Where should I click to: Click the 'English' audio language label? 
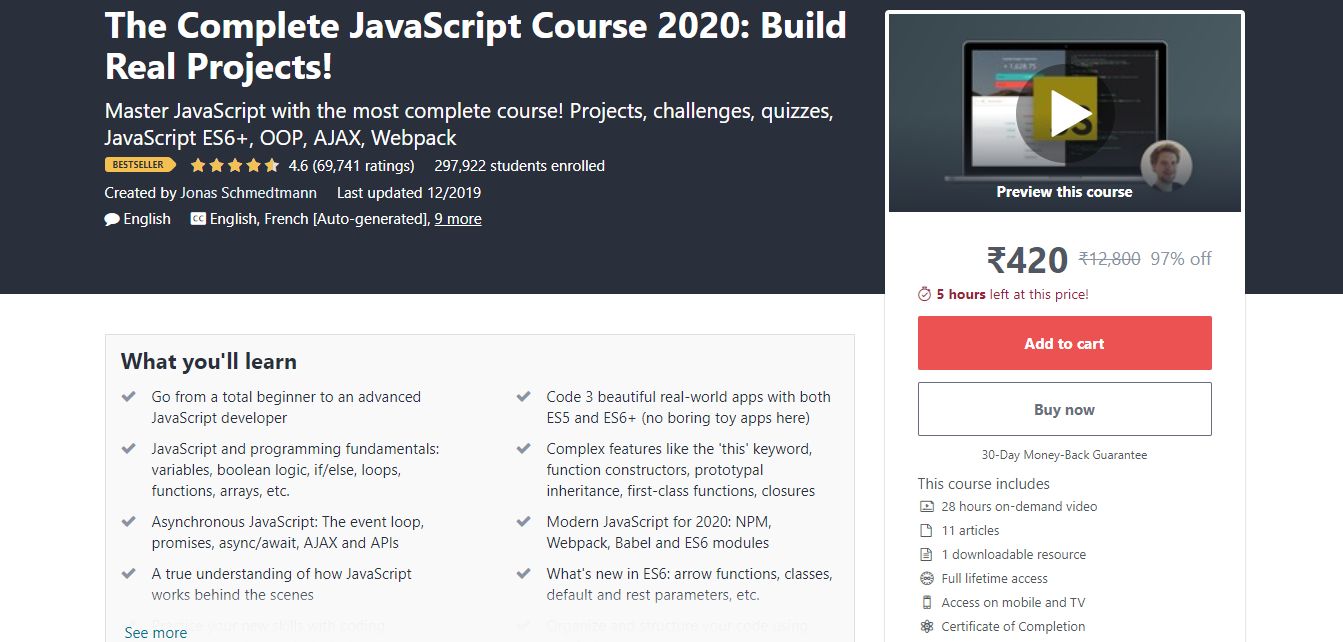147,219
